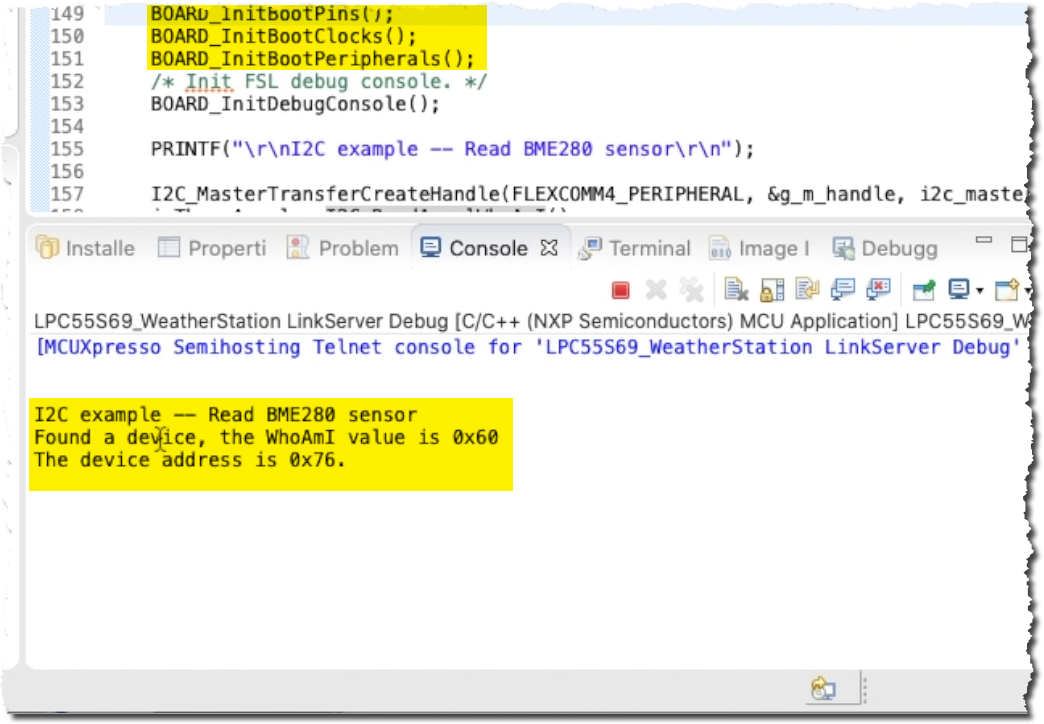
Task: Open the Problems tab
Action: 344,248
